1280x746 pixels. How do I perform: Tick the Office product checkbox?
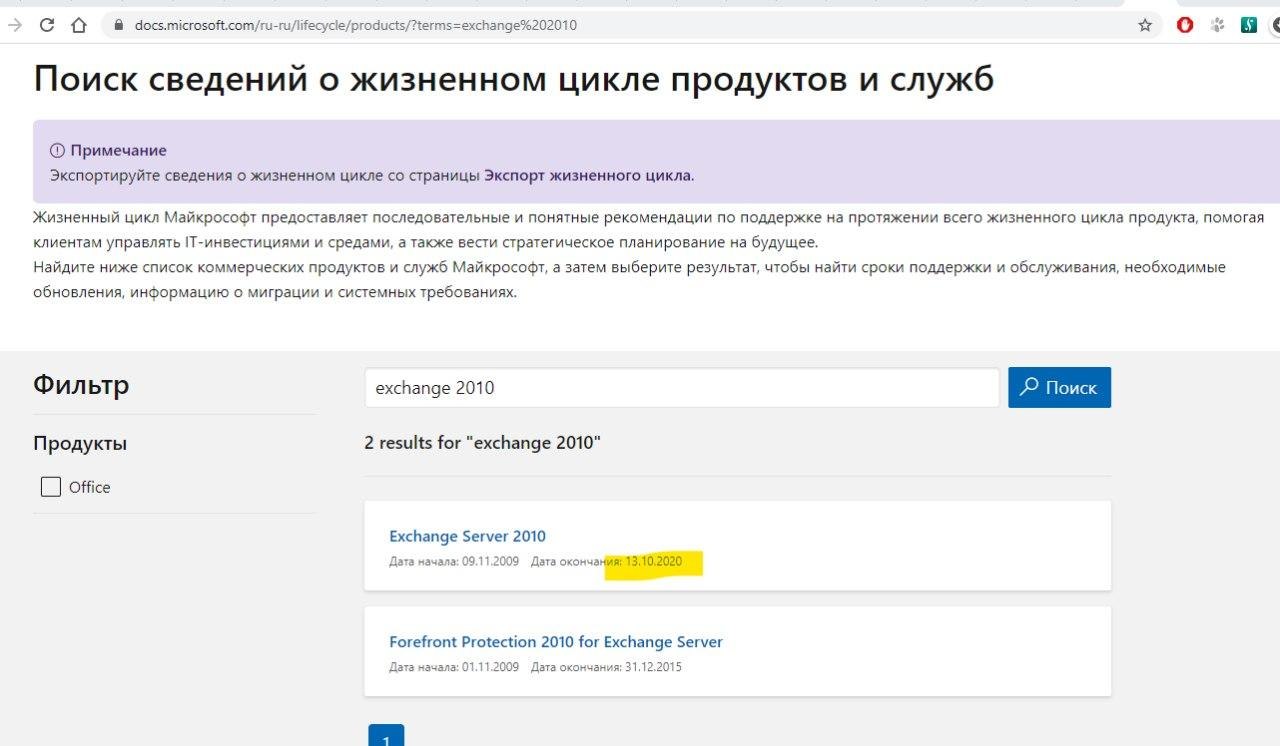coord(51,487)
